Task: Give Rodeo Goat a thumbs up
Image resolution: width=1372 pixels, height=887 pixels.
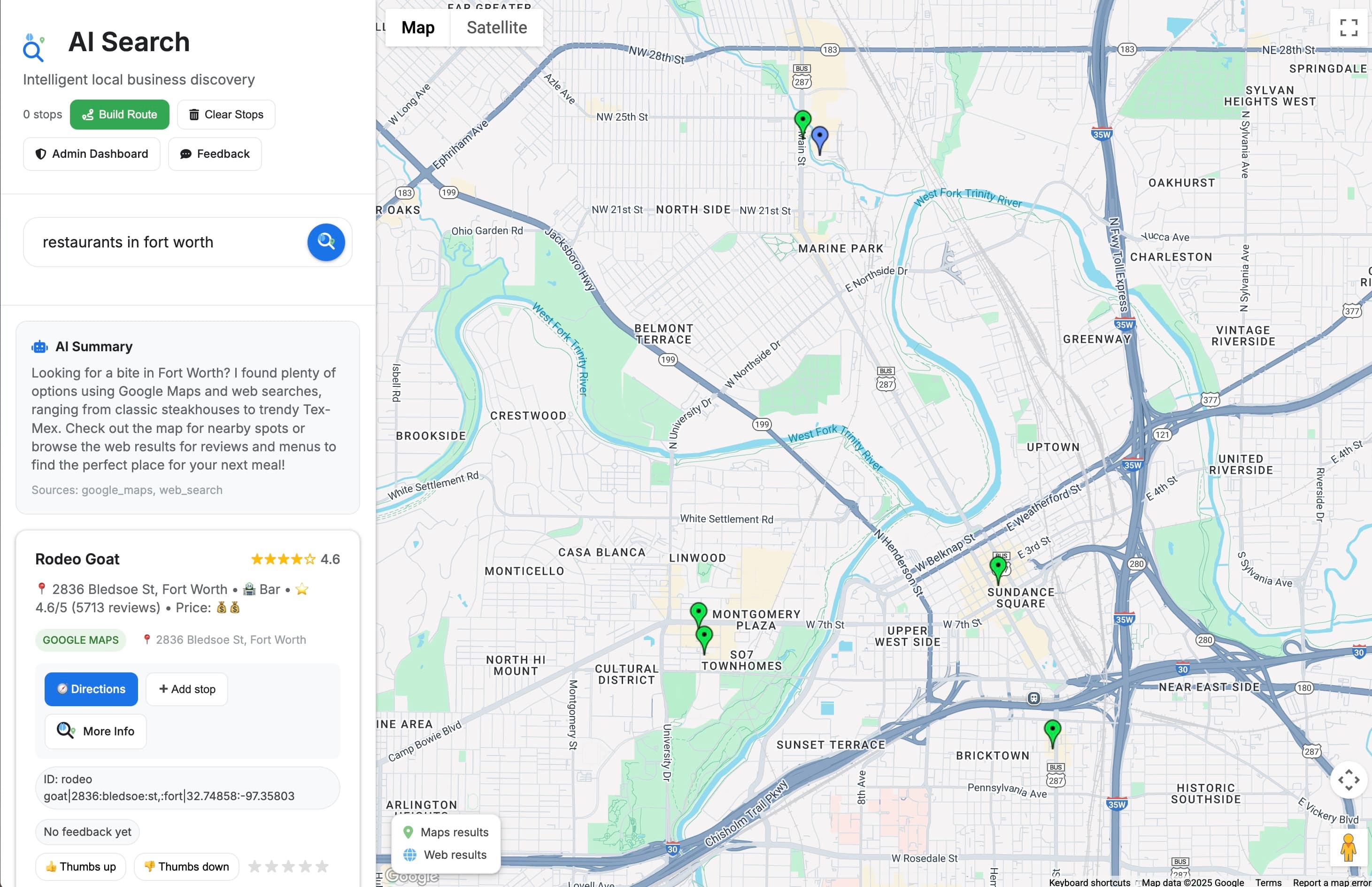Action: click(80, 866)
